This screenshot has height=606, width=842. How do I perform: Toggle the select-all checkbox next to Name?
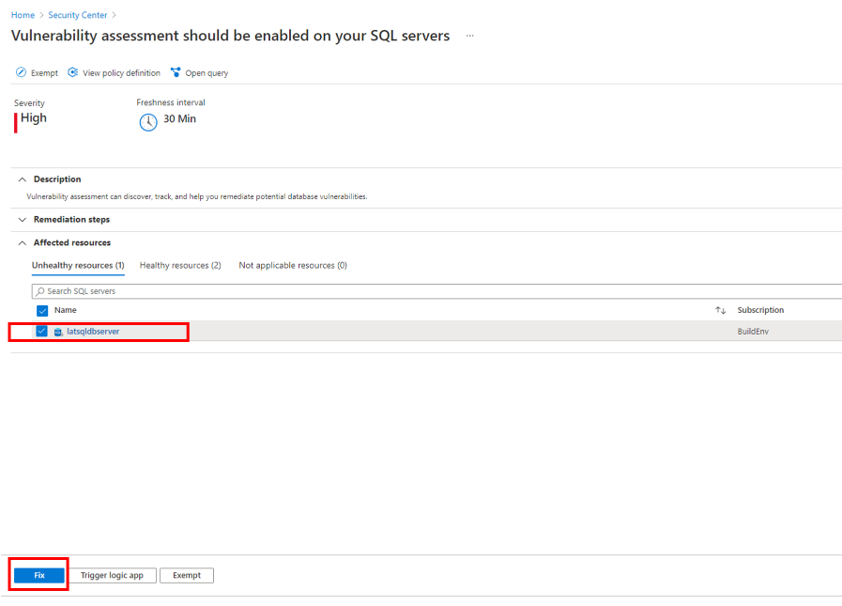[x=42, y=310]
